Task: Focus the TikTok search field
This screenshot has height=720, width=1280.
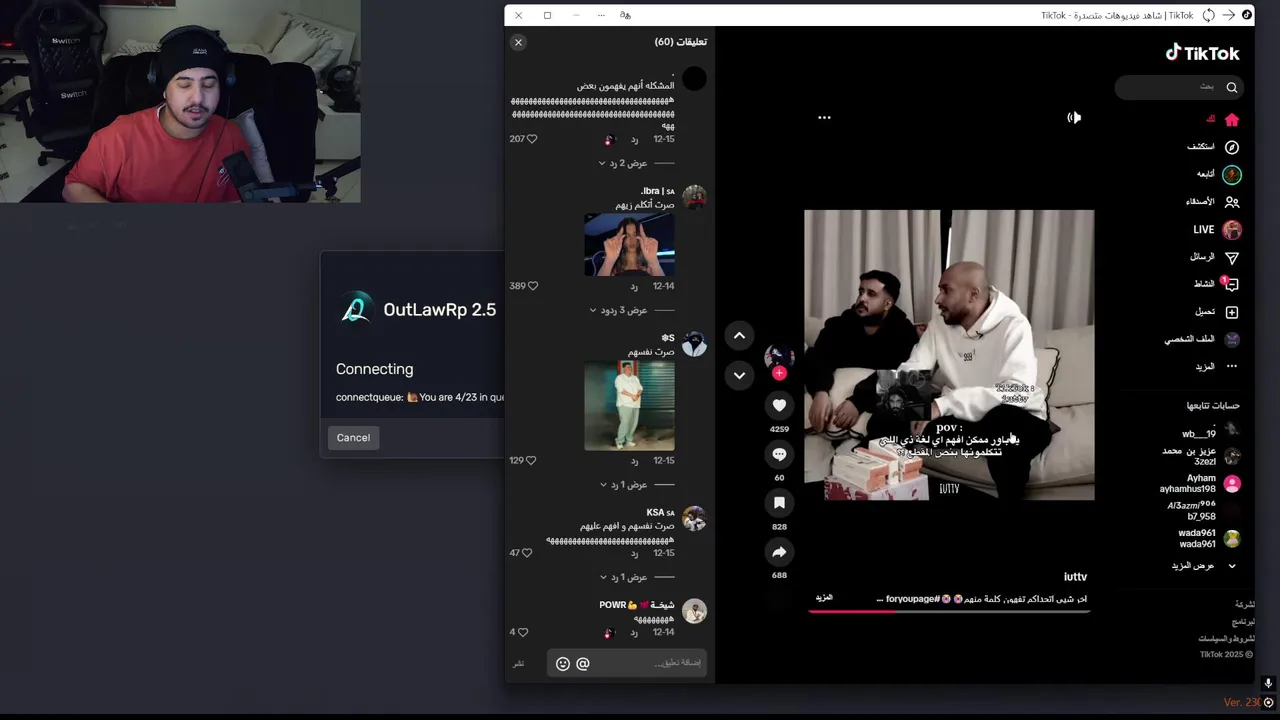Action: 1180,87
